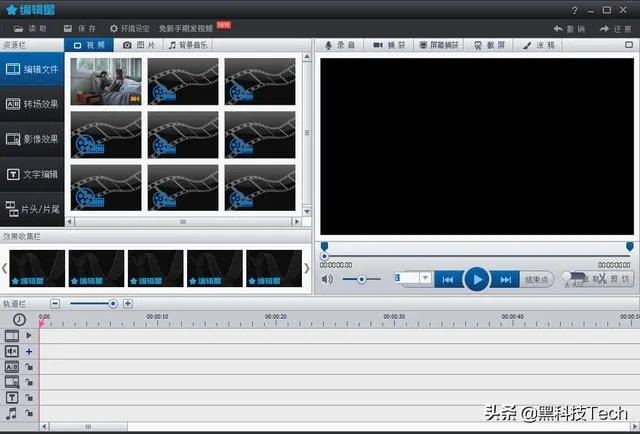Click the 结束点 end point button
Screen dimensions: 640x434
[538, 279]
